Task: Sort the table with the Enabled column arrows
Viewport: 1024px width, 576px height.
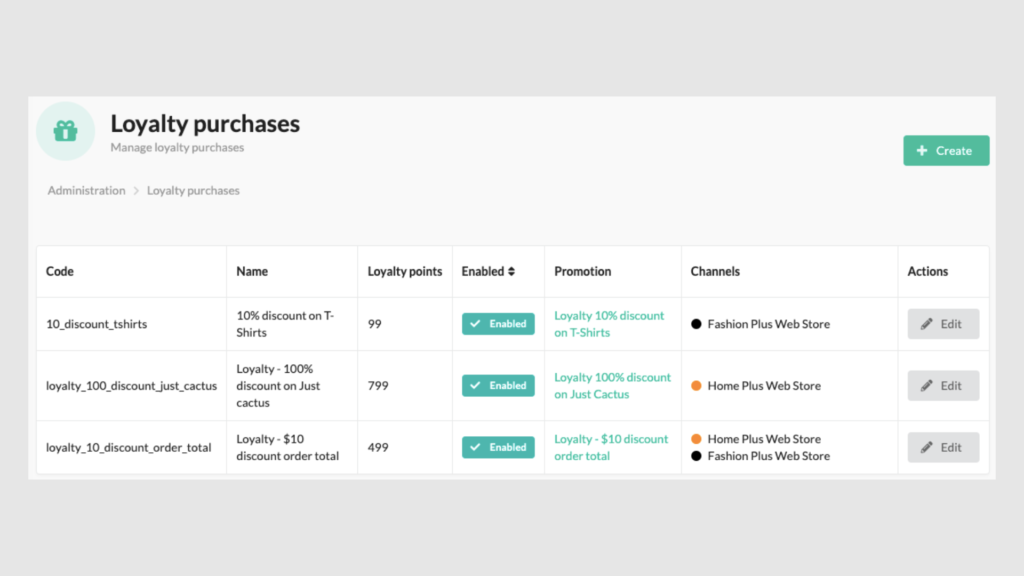Action: click(x=511, y=271)
